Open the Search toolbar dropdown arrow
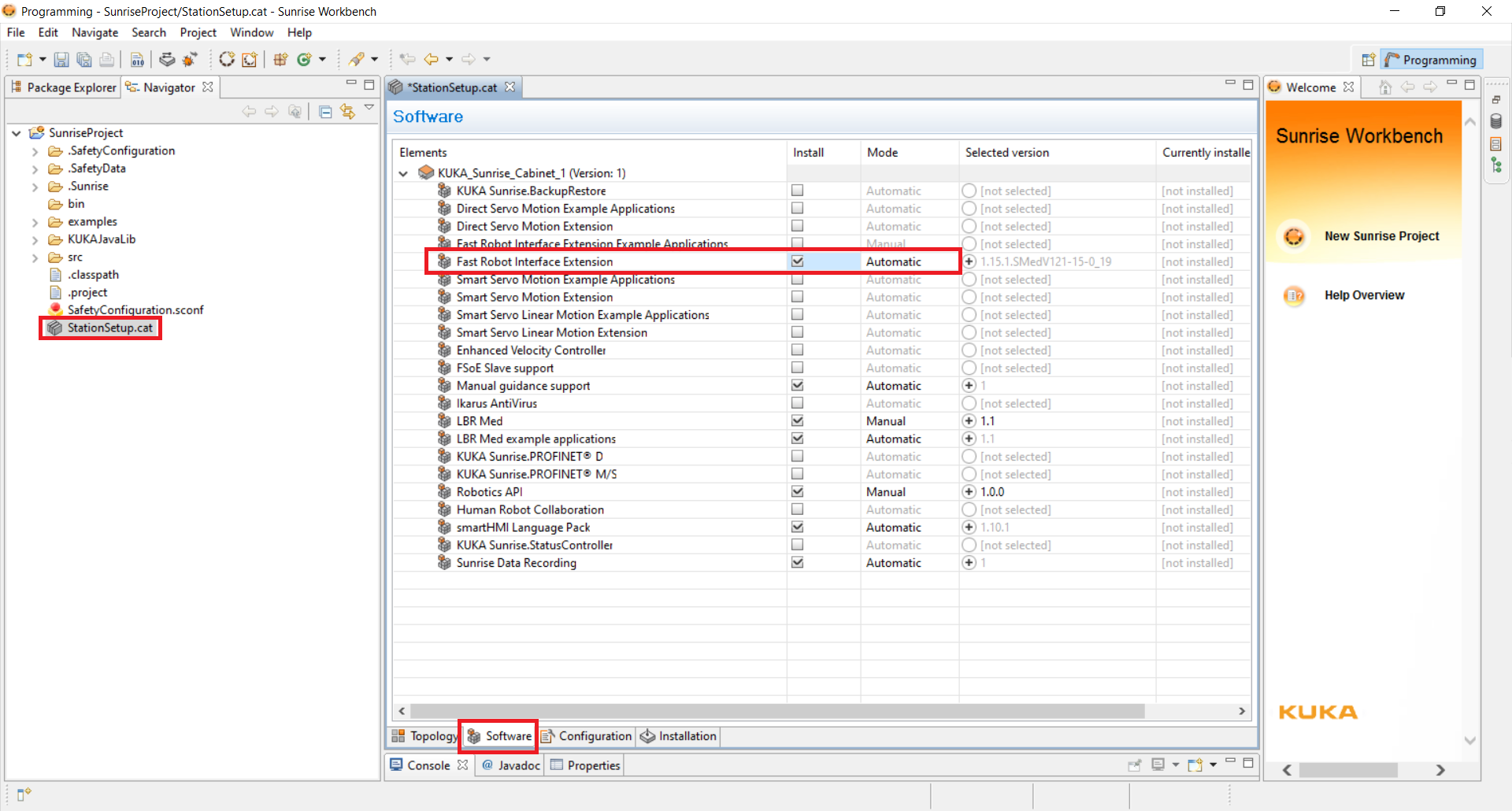The width and height of the screenshot is (1512, 811). (374, 59)
